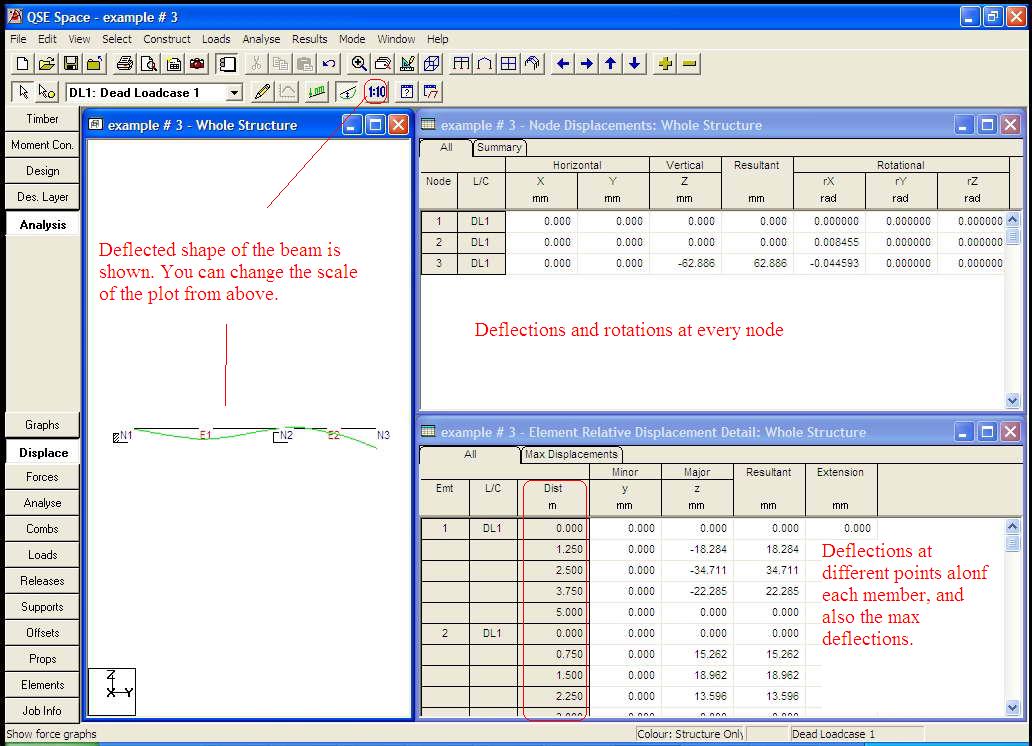Click the Combs sidebar button

[42, 529]
